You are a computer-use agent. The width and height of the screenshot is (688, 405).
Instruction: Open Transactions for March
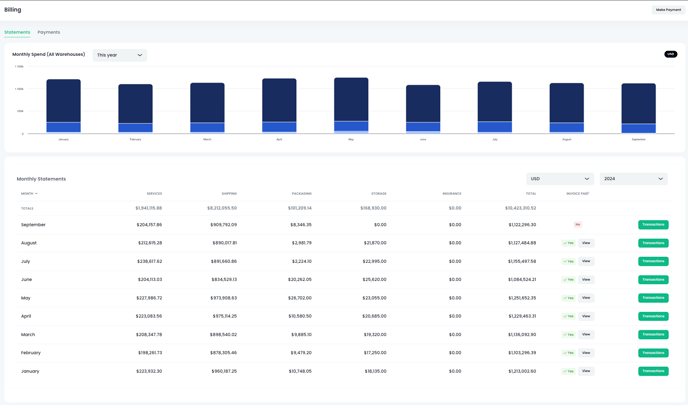click(653, 335)
